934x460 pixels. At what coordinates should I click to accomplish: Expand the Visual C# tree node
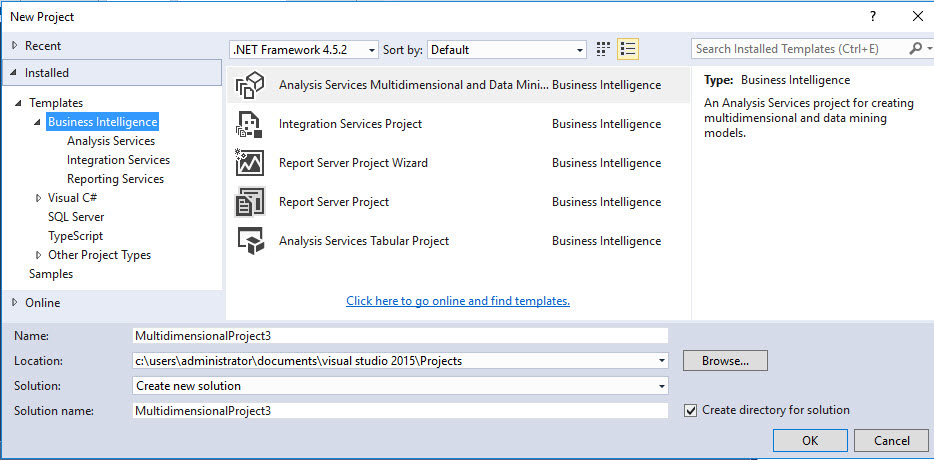click(x=38, y=198)
